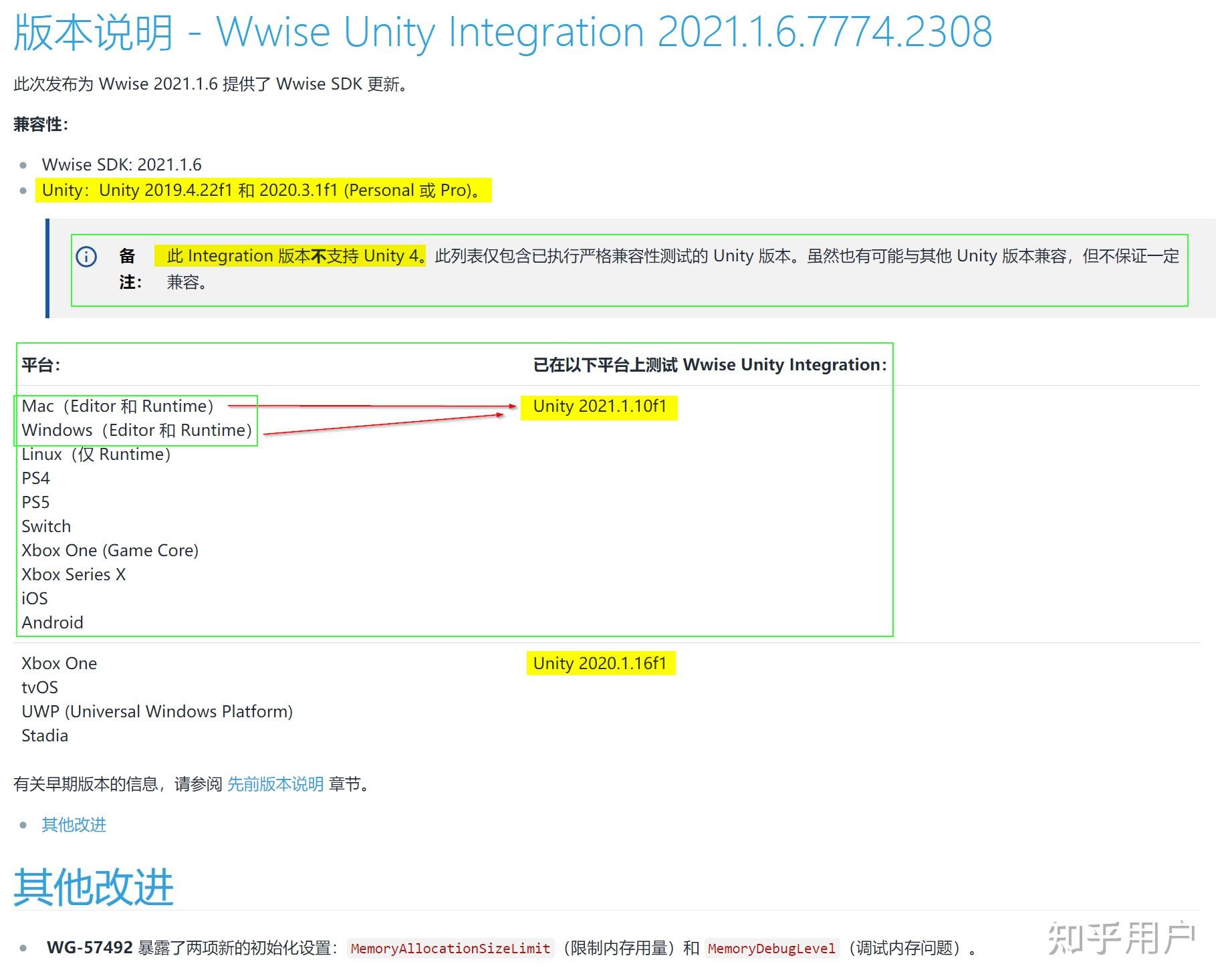
Task: Select Windows (Editor 和 Runtime) entry
Action: coord(136,430)
